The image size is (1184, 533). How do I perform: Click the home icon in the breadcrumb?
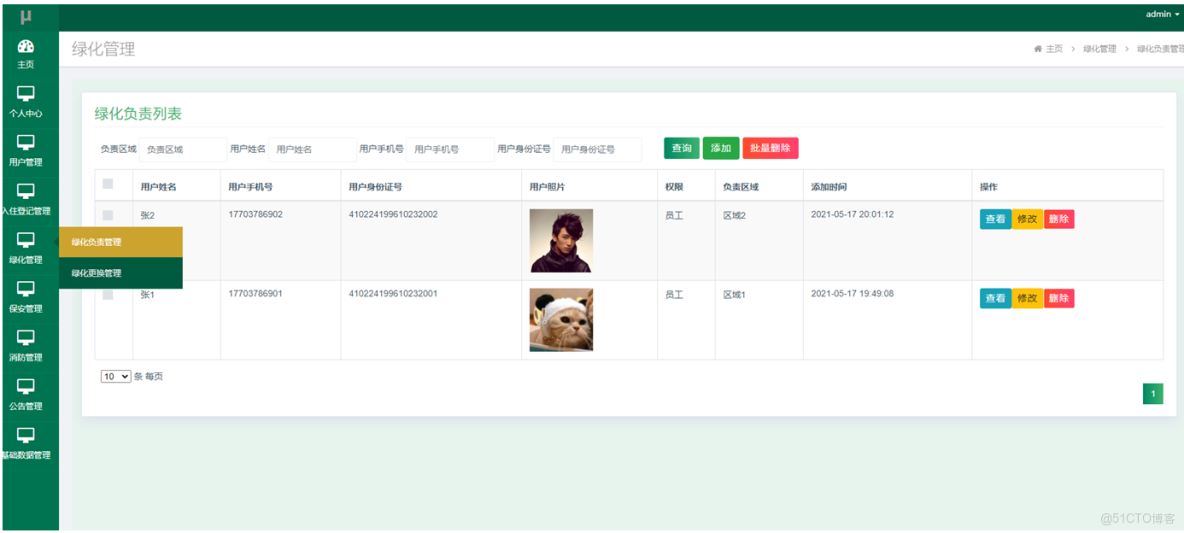coord(1038,48)
